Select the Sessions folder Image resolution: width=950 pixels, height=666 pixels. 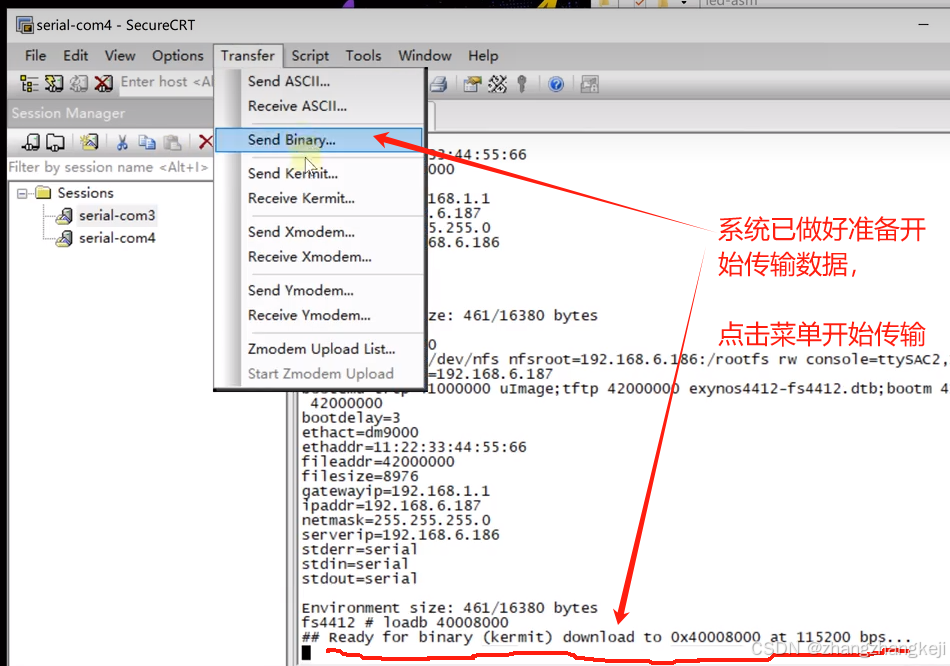click(x=85, y=193)
